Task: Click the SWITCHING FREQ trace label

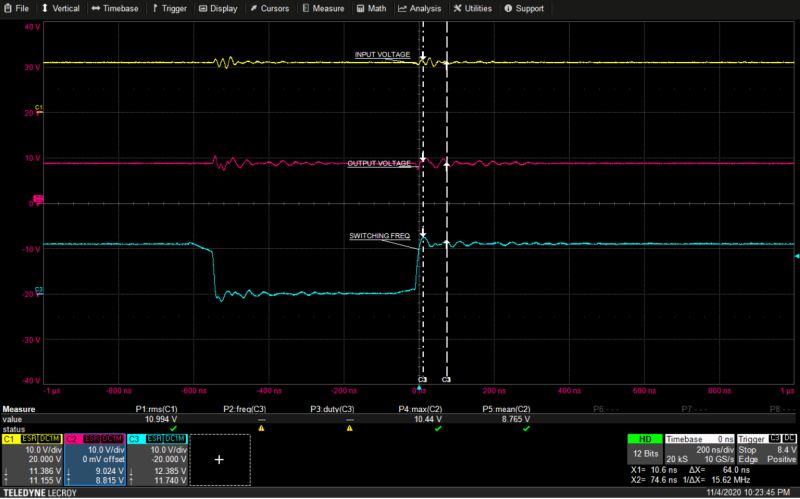Action: point(380,236)
